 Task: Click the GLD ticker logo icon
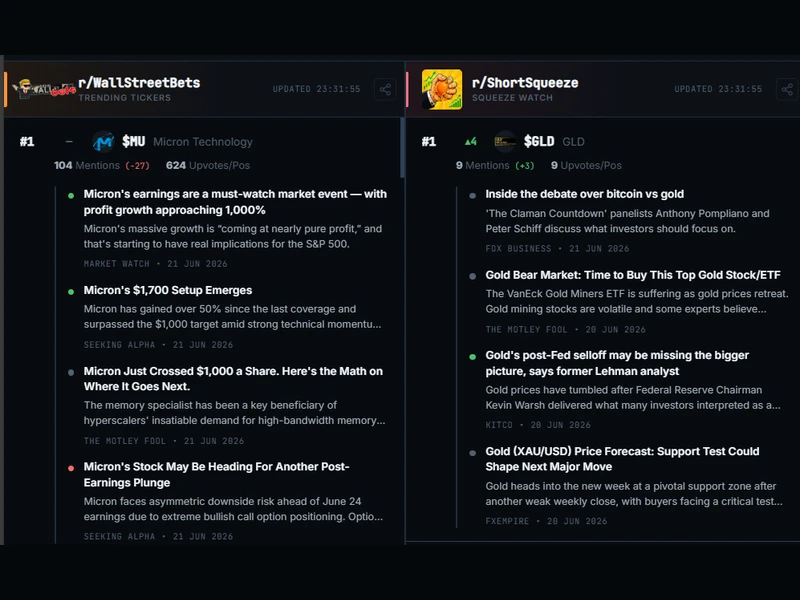coord(505,141)
